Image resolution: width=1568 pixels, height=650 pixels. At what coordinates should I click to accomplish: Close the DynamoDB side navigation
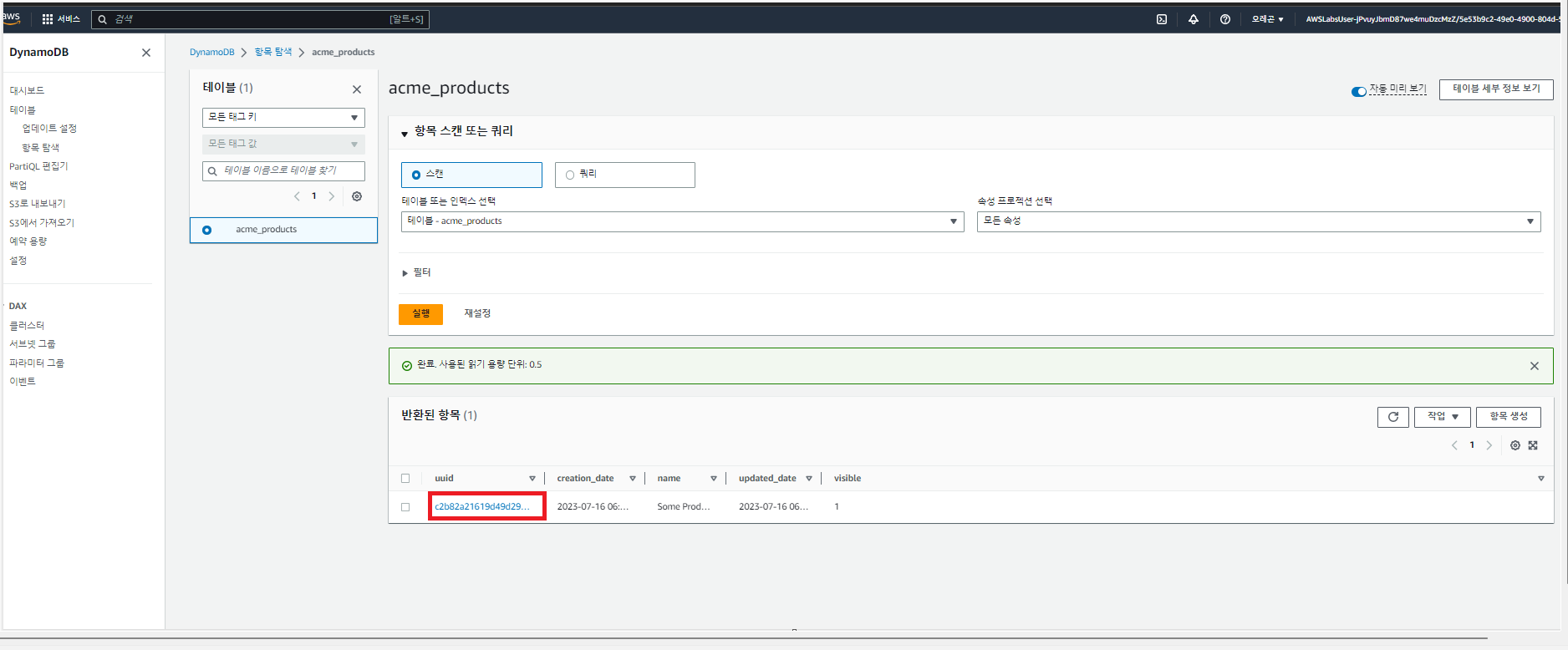tap(146, 53)
